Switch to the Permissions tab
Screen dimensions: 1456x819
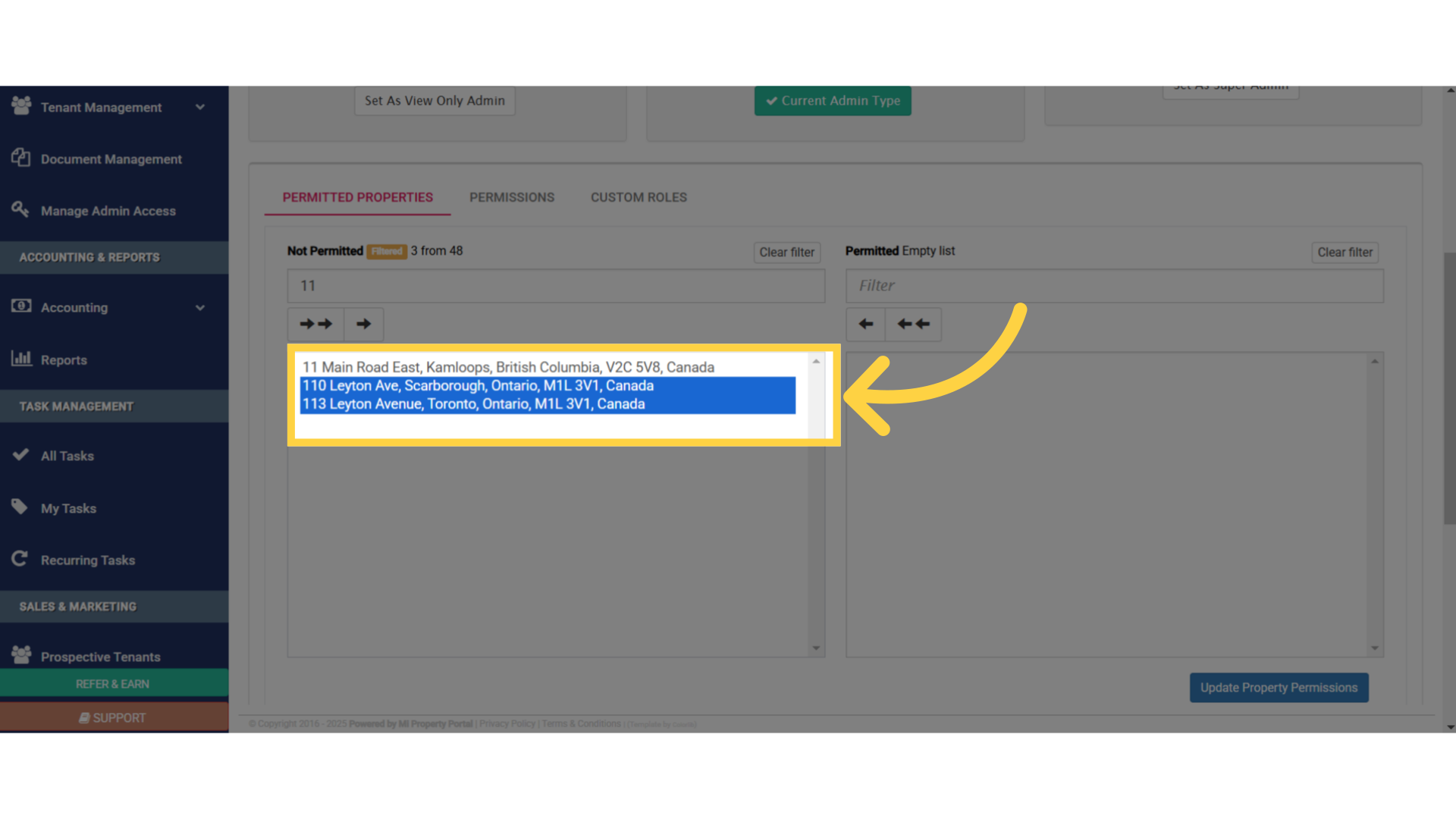[512, 197]
